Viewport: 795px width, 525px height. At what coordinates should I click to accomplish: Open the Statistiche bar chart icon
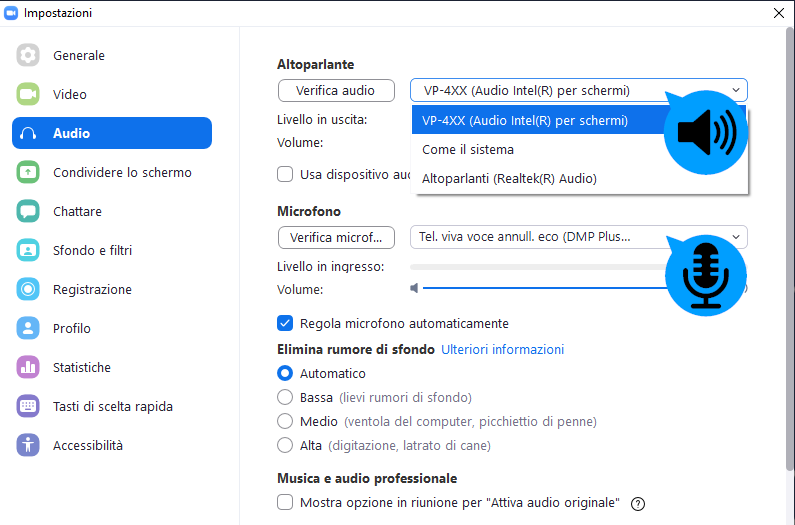tap(28, 367)
